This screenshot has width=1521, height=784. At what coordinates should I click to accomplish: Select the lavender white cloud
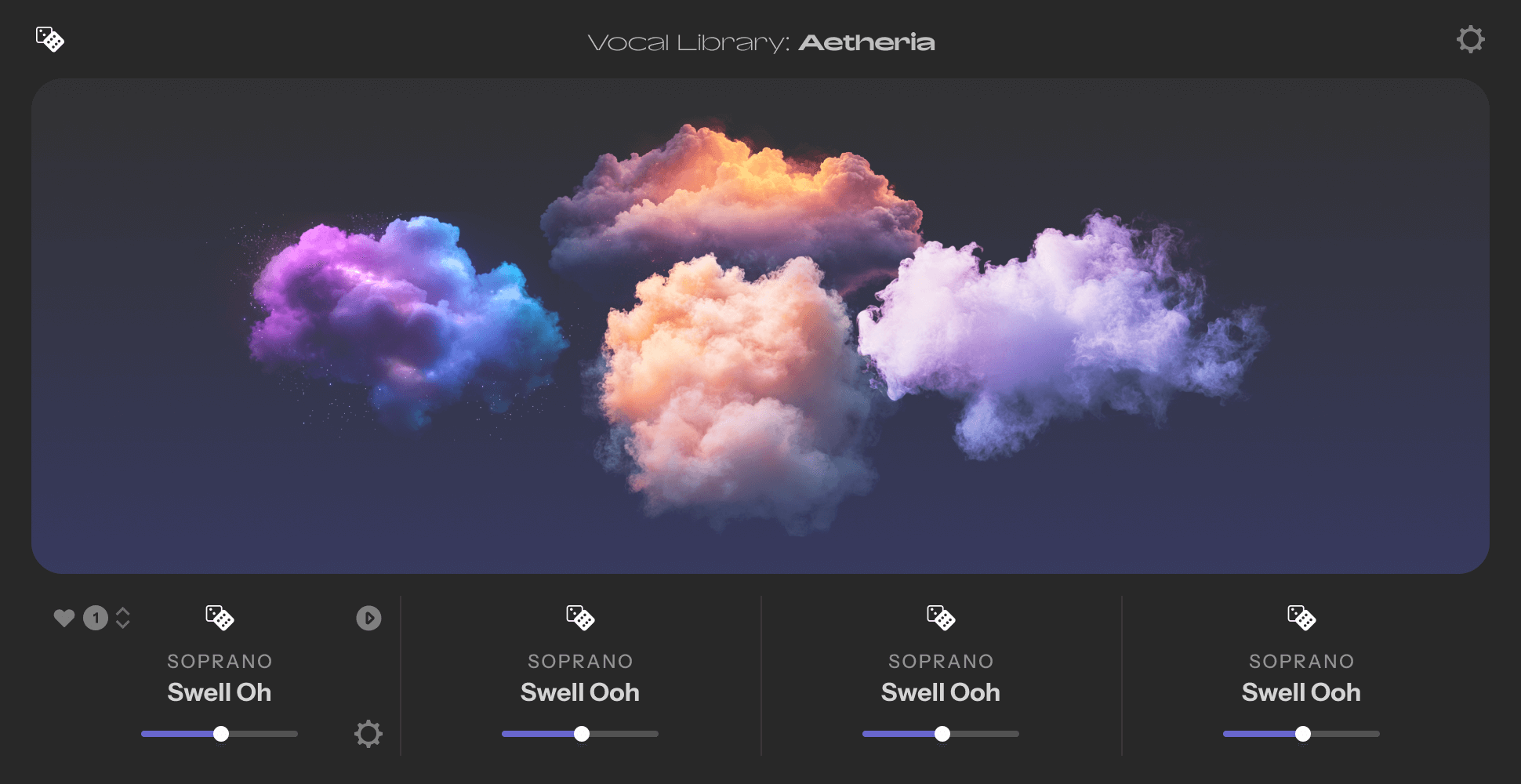1058,333
